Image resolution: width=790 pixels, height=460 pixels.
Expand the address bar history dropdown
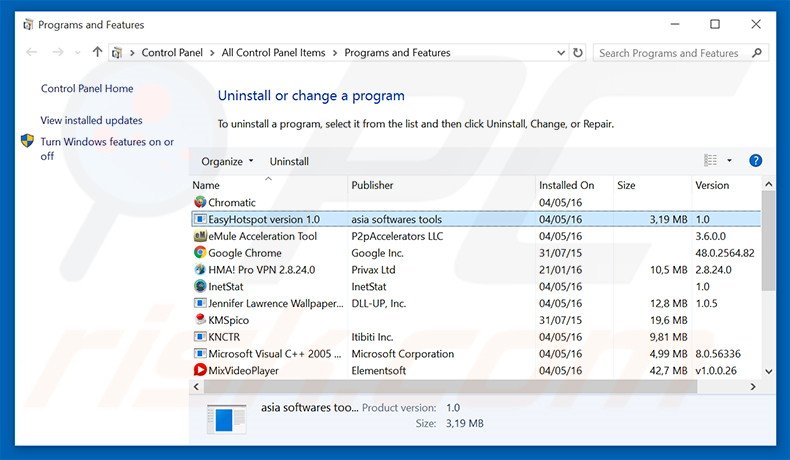561,52
